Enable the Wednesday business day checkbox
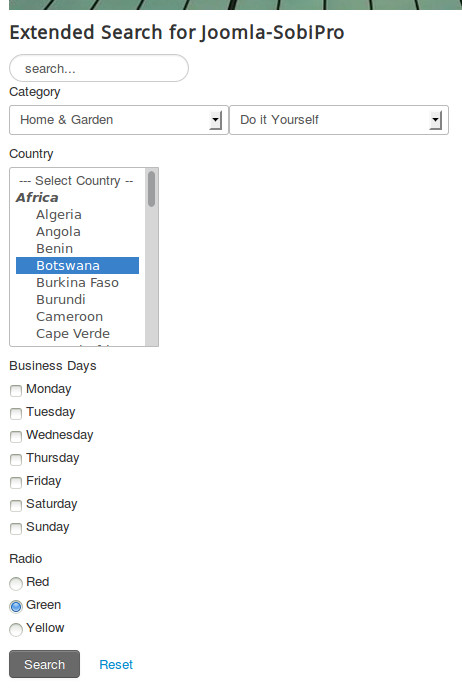 click(16, 436)
